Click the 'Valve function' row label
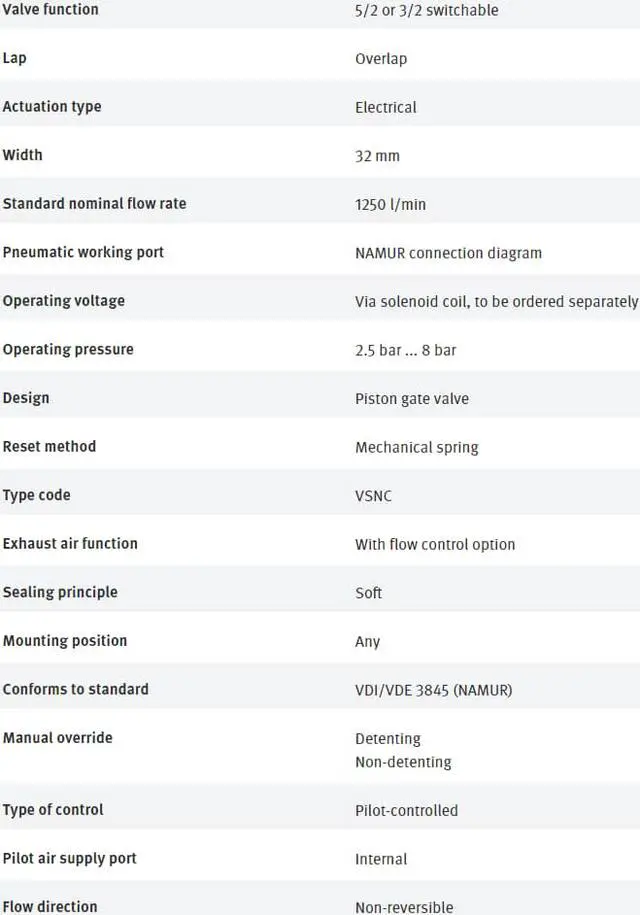Viewport: 640px width, 915px height. point(50,10)
